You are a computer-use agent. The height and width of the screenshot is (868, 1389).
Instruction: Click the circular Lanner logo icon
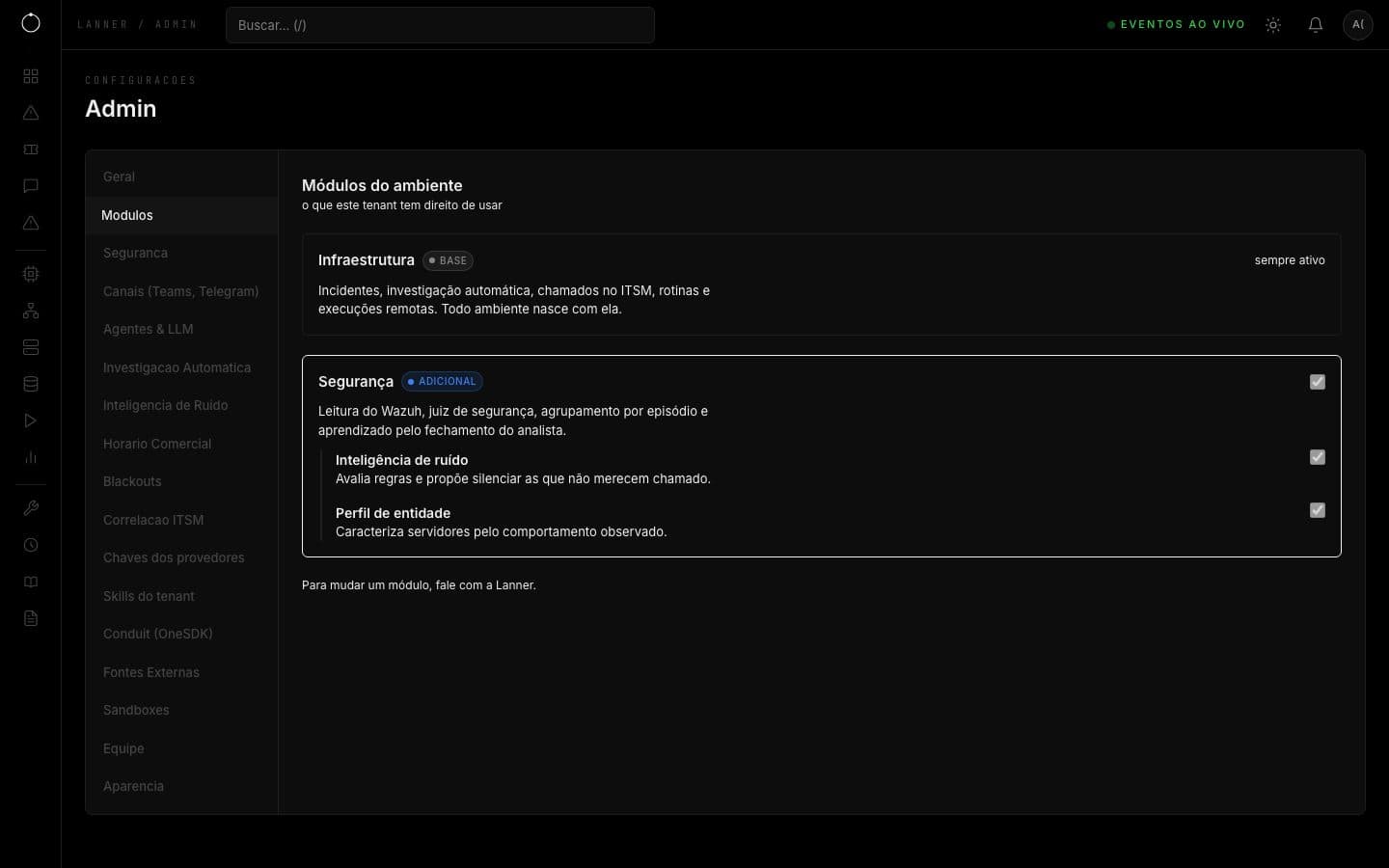coord(31,23)
